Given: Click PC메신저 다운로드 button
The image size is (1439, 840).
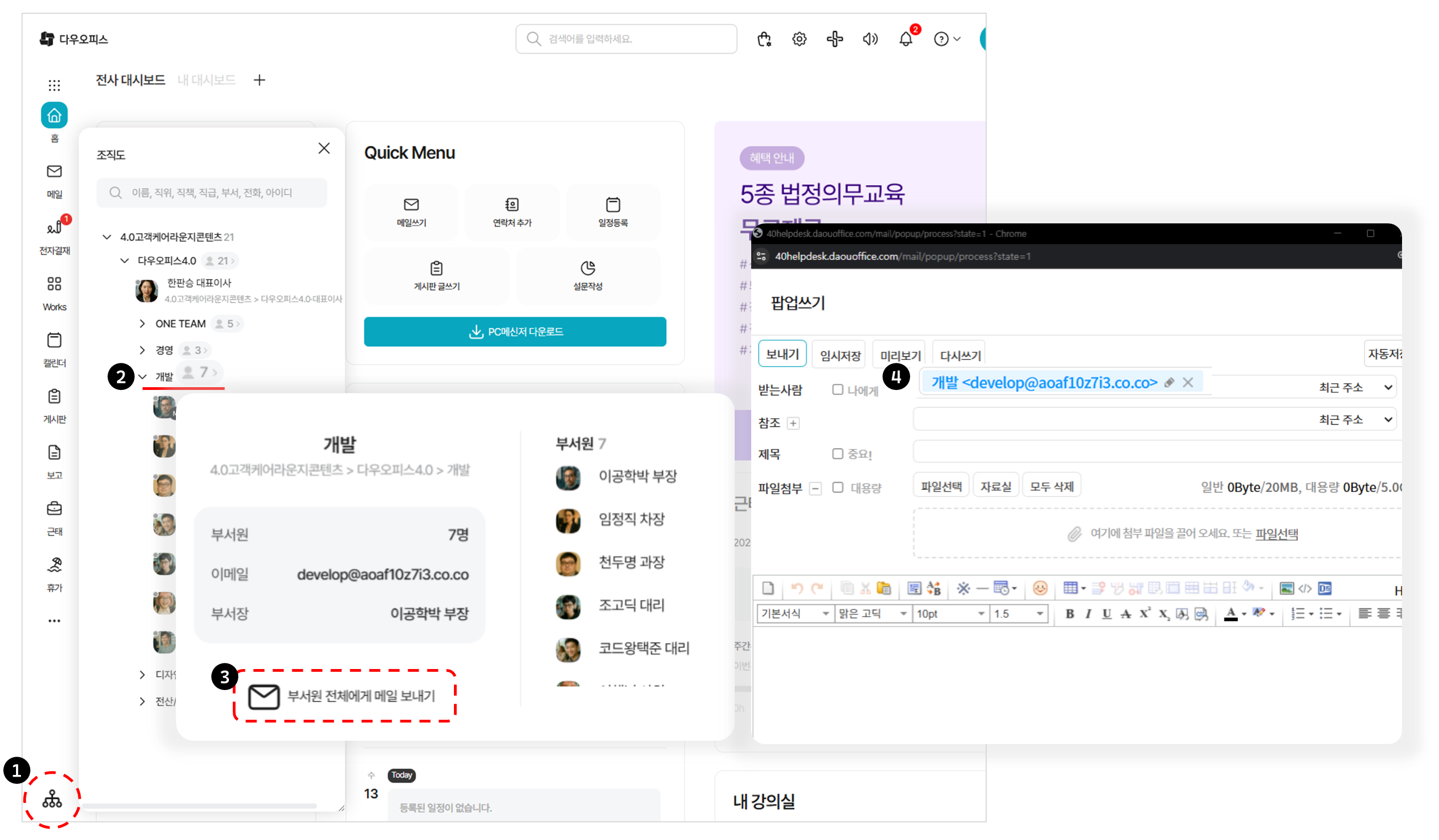Looking at the screenshot, I should pos(515,332).
